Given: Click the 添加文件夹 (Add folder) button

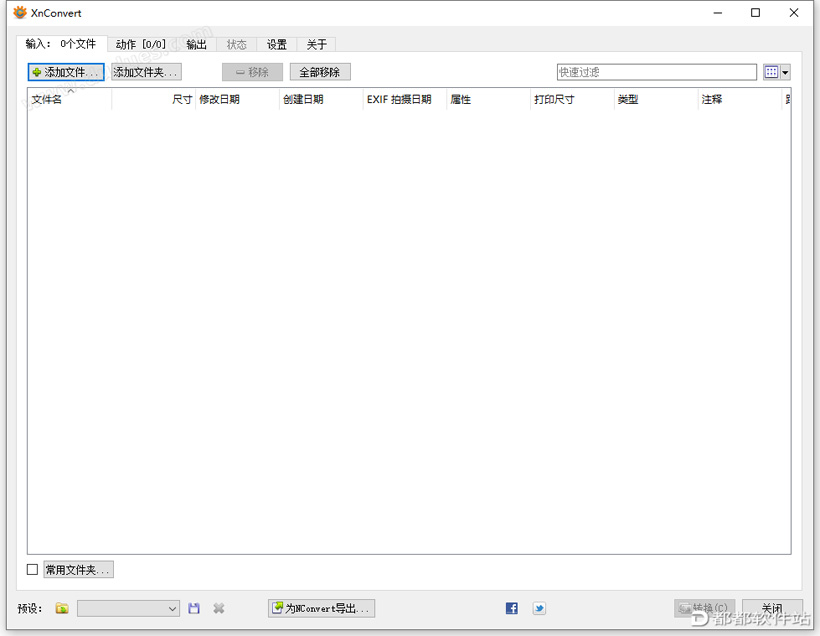Looking at the screenshot, I should click(x=146, y=72).
